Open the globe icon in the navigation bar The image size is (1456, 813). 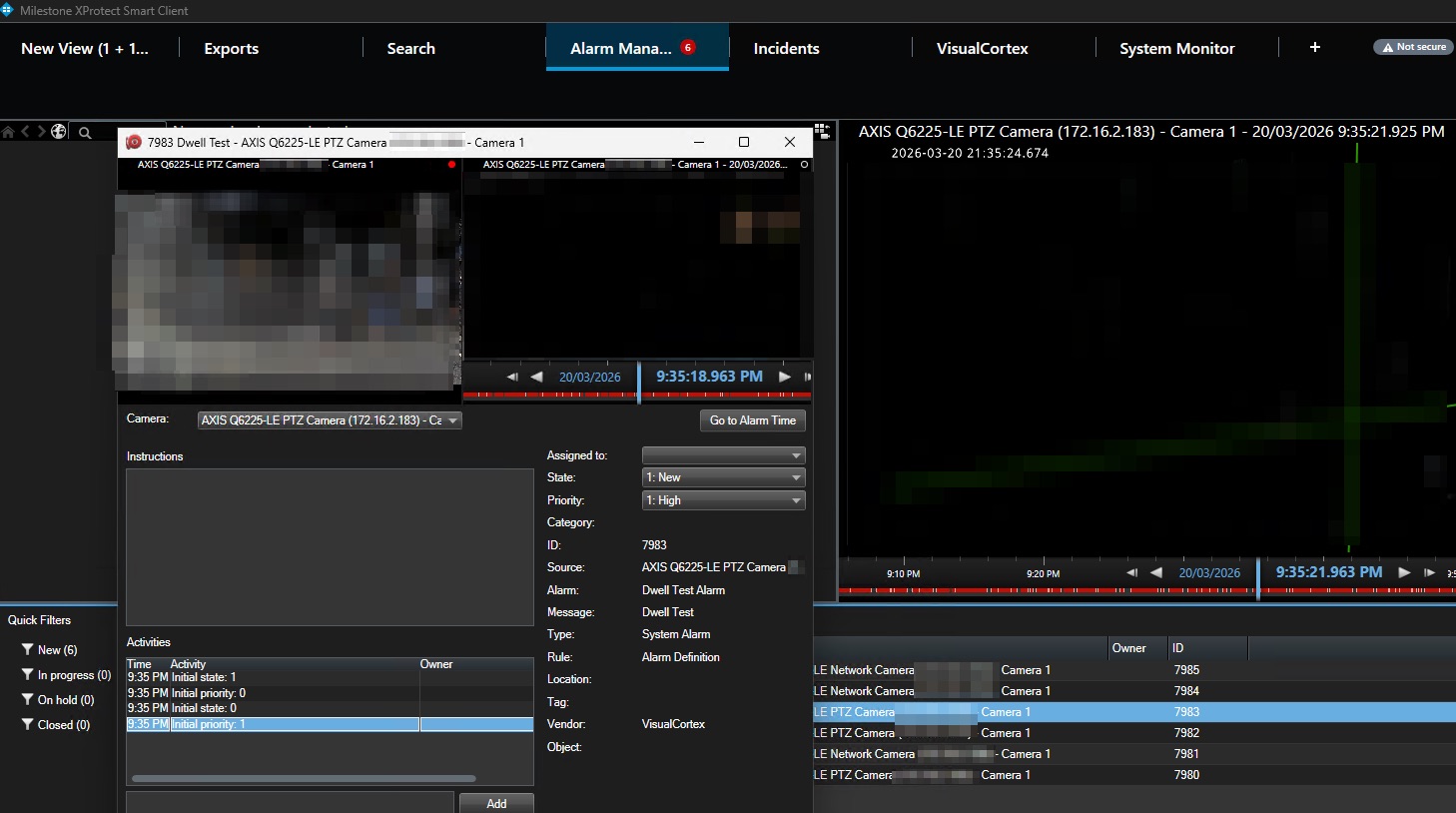(x=59, y=132)
